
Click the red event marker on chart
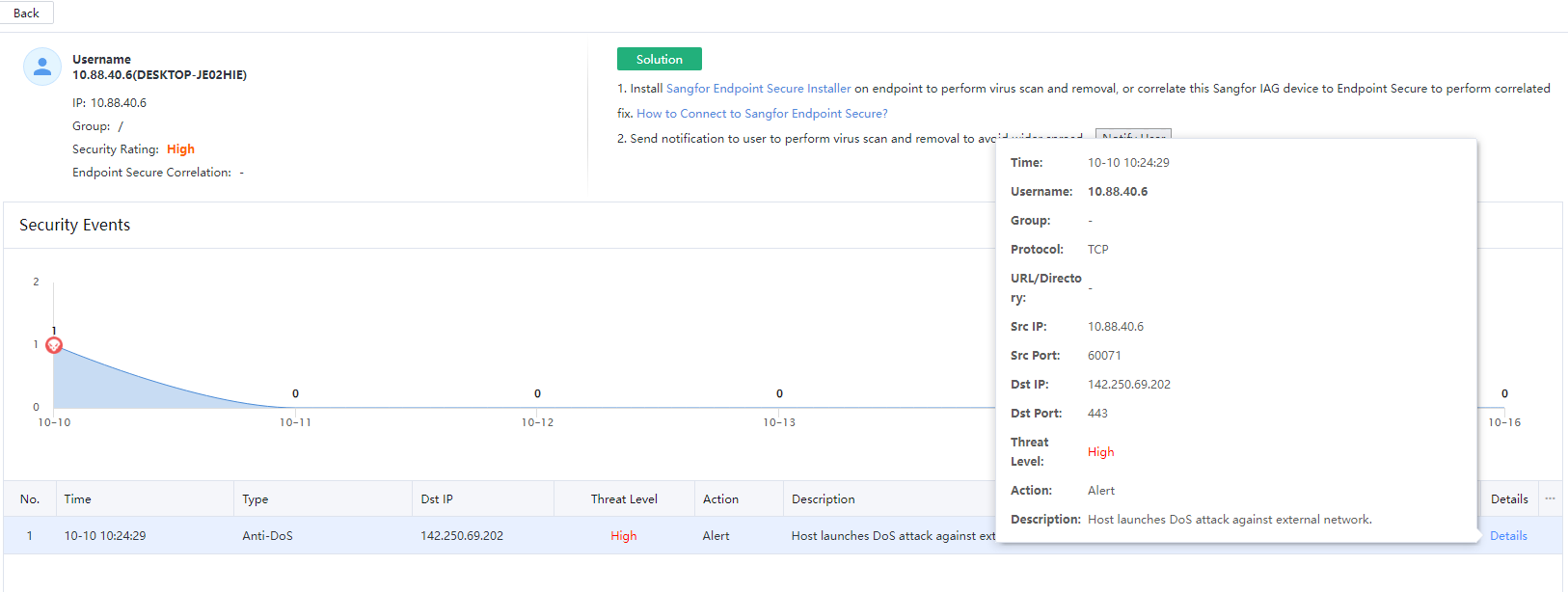54,345
